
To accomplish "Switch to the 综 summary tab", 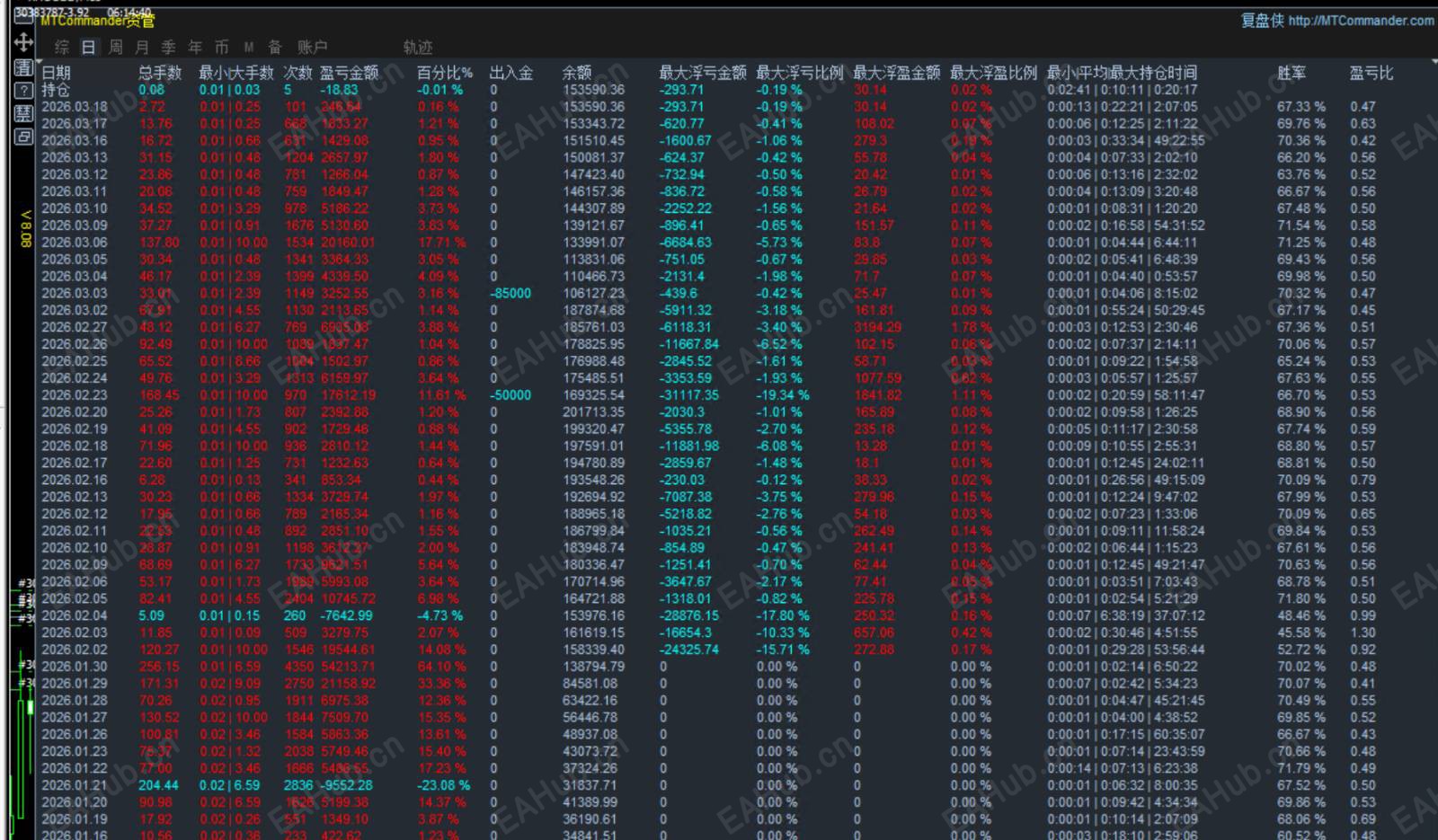I will pyautogui.click(x=62, y=47).
